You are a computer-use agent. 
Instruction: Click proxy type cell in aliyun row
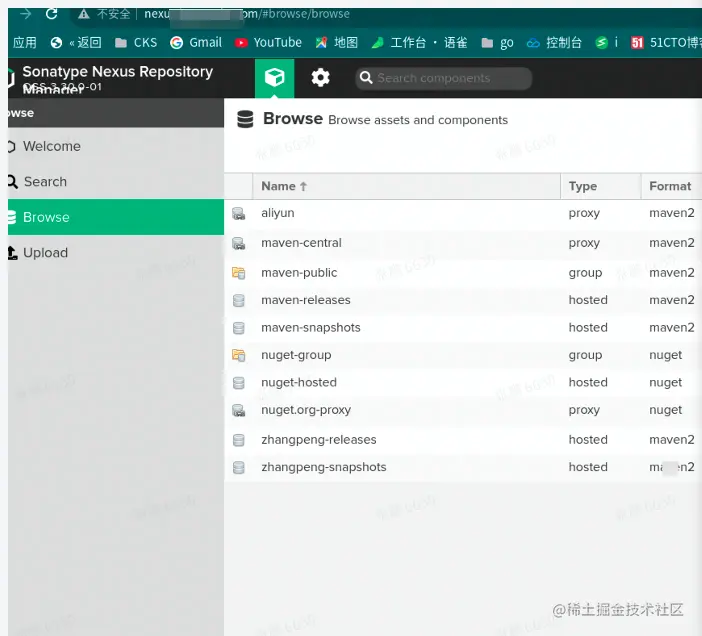[584, 213]
